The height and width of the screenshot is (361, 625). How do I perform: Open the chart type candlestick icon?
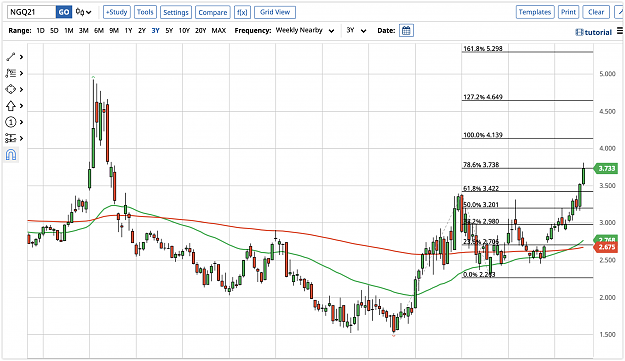tap(80, 12)
